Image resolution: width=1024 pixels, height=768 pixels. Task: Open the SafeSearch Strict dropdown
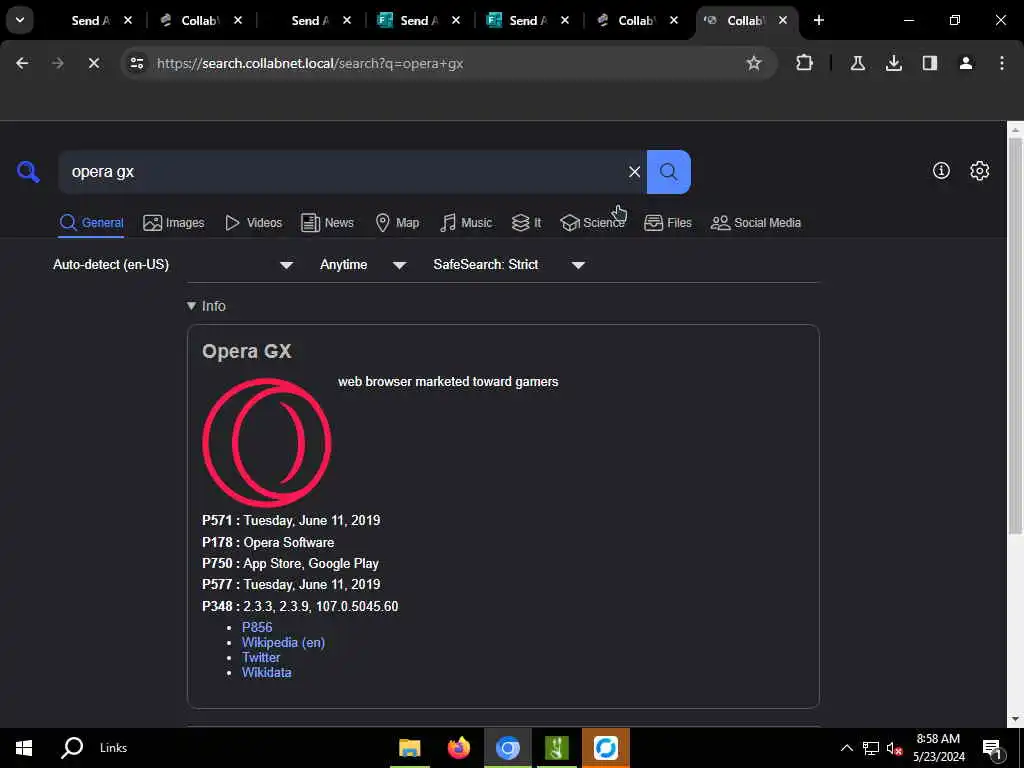point(509,264)
